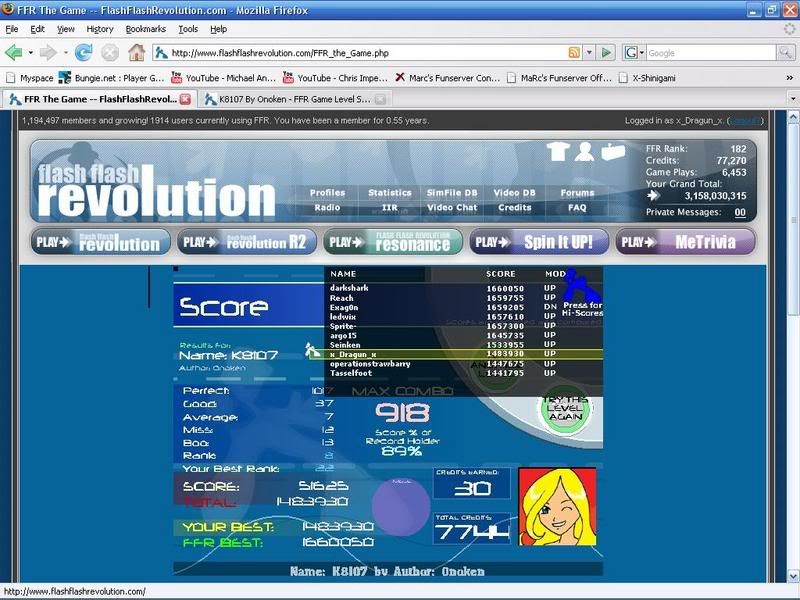800x600 pixels.
Task: Open the Bookmarks menu
Action: 146,29
